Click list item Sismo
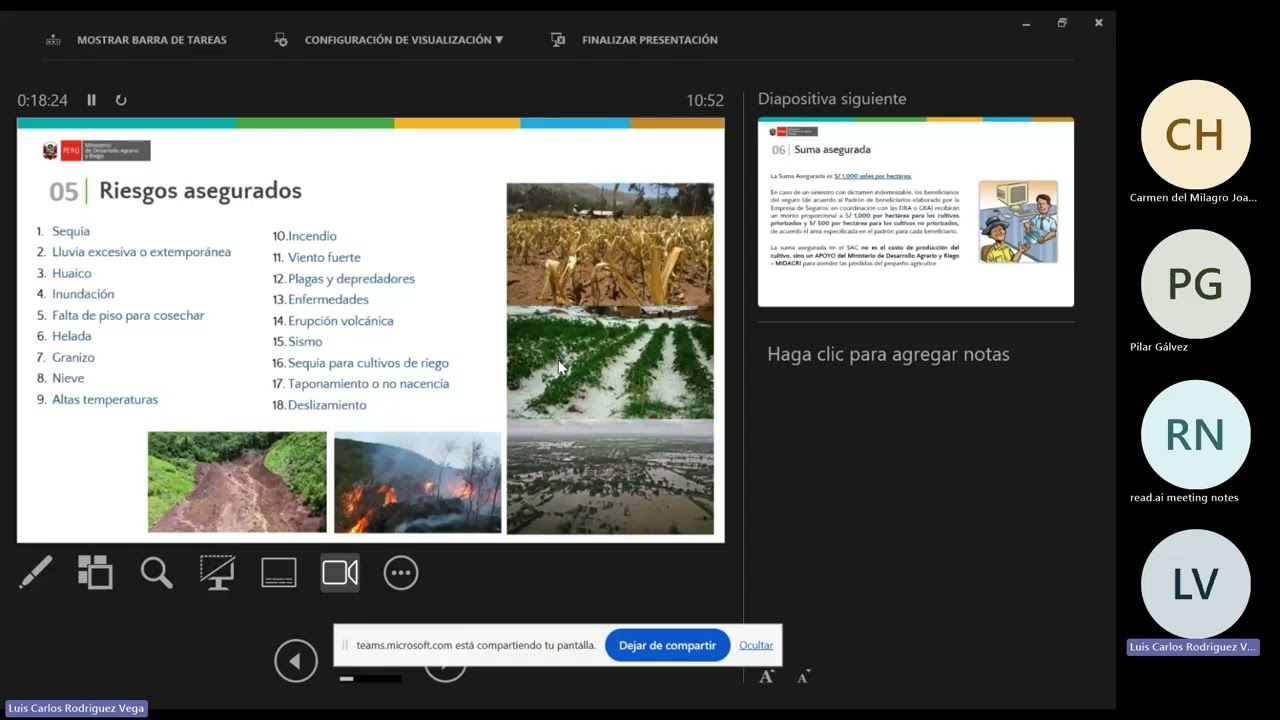Screen dimensions: 1280x720 point(305,341)
